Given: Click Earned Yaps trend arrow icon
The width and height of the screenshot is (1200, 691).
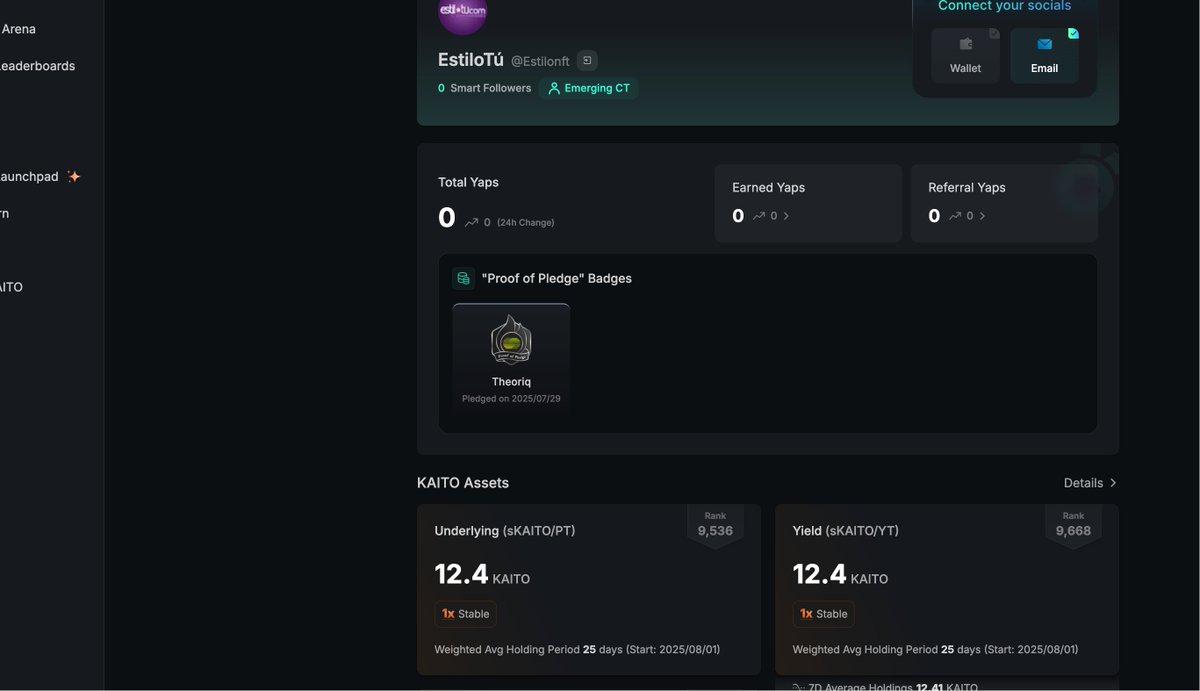Looking at the screenshot, I should tap(759, 216).
